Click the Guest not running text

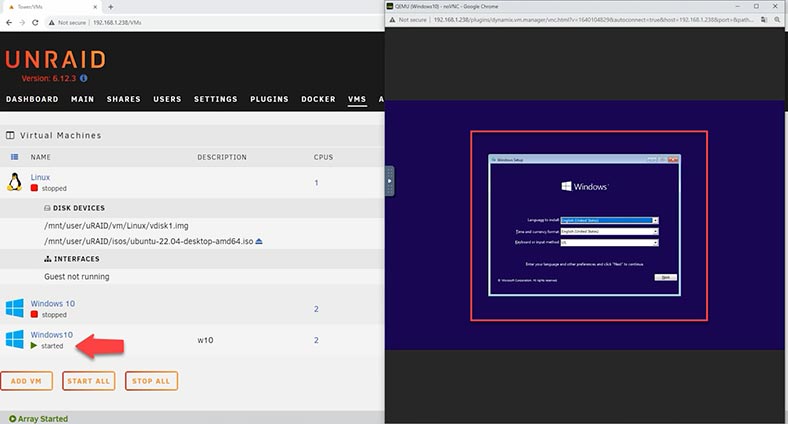coord(76,276)
